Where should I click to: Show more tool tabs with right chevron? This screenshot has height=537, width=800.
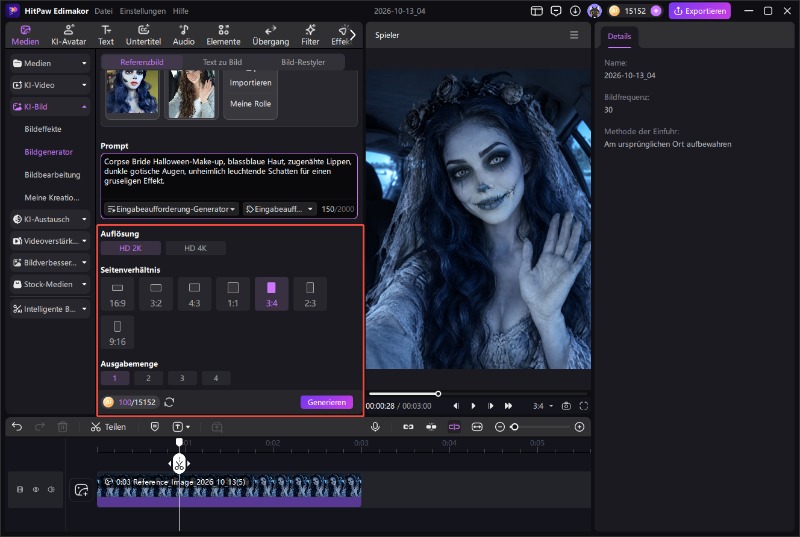coord(353,35)
